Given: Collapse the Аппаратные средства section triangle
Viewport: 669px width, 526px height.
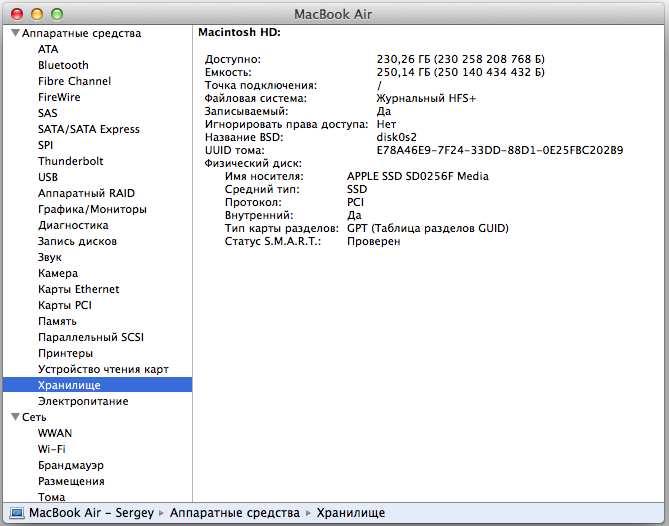Looking at the screenshot, I should 15,33.
